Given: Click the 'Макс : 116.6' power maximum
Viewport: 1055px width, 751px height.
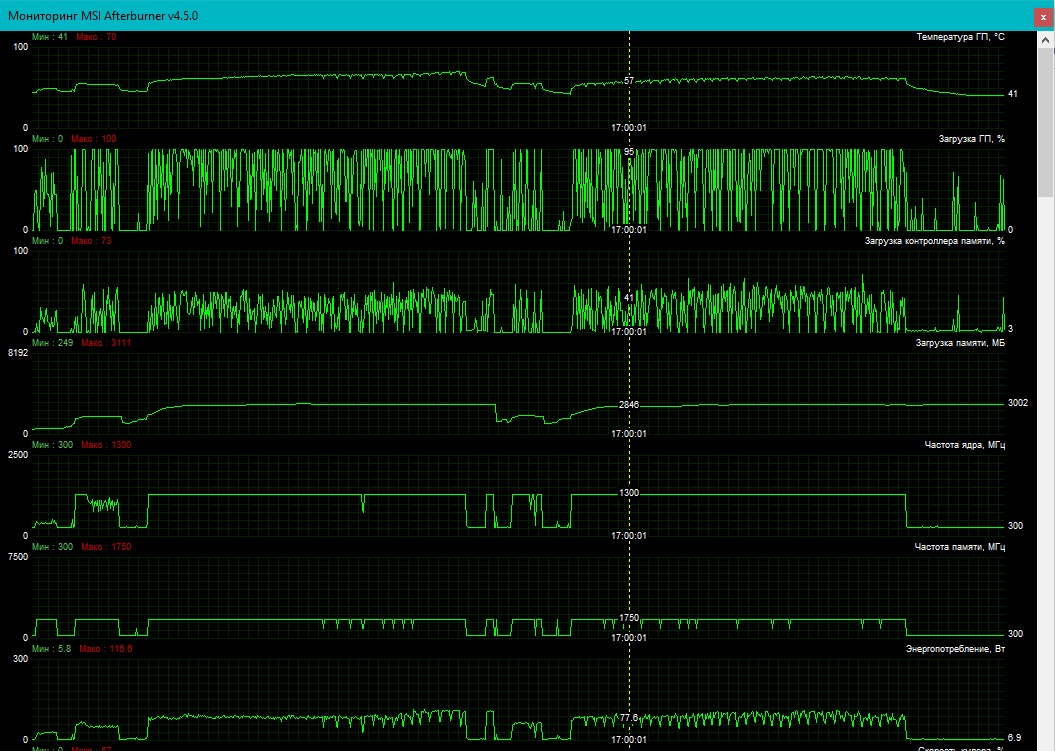Looking at the screenshot, I should point(106,649).
